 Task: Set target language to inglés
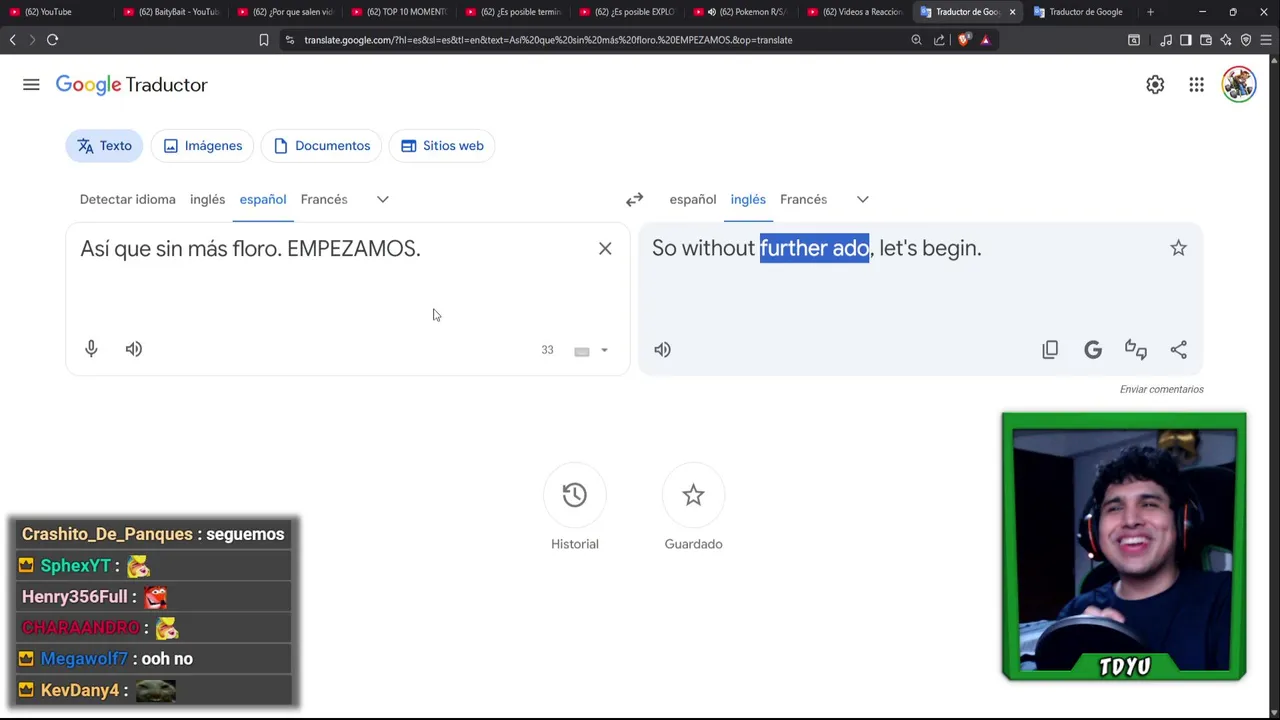pos(748,200)
